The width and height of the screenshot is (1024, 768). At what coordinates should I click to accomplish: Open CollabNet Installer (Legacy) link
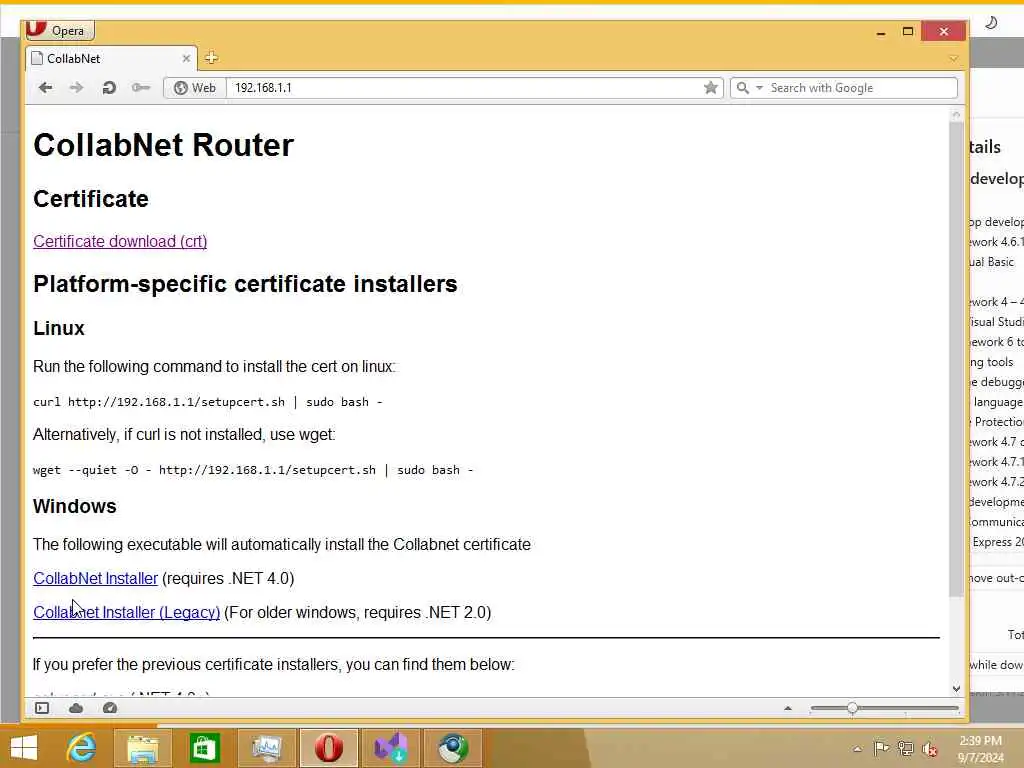click(x=127, y=613)
